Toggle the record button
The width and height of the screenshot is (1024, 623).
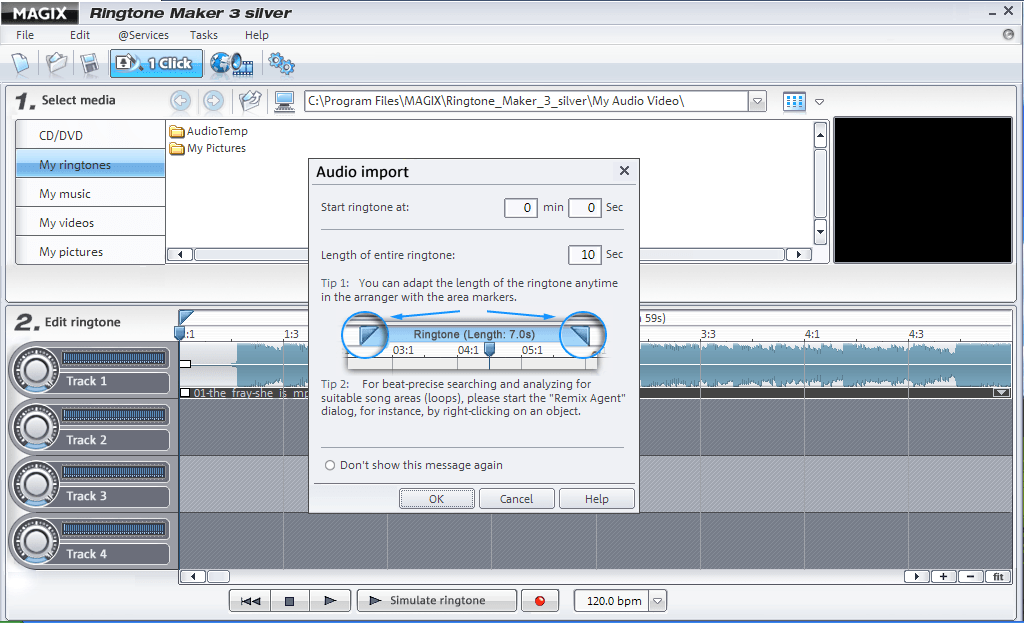540,600
